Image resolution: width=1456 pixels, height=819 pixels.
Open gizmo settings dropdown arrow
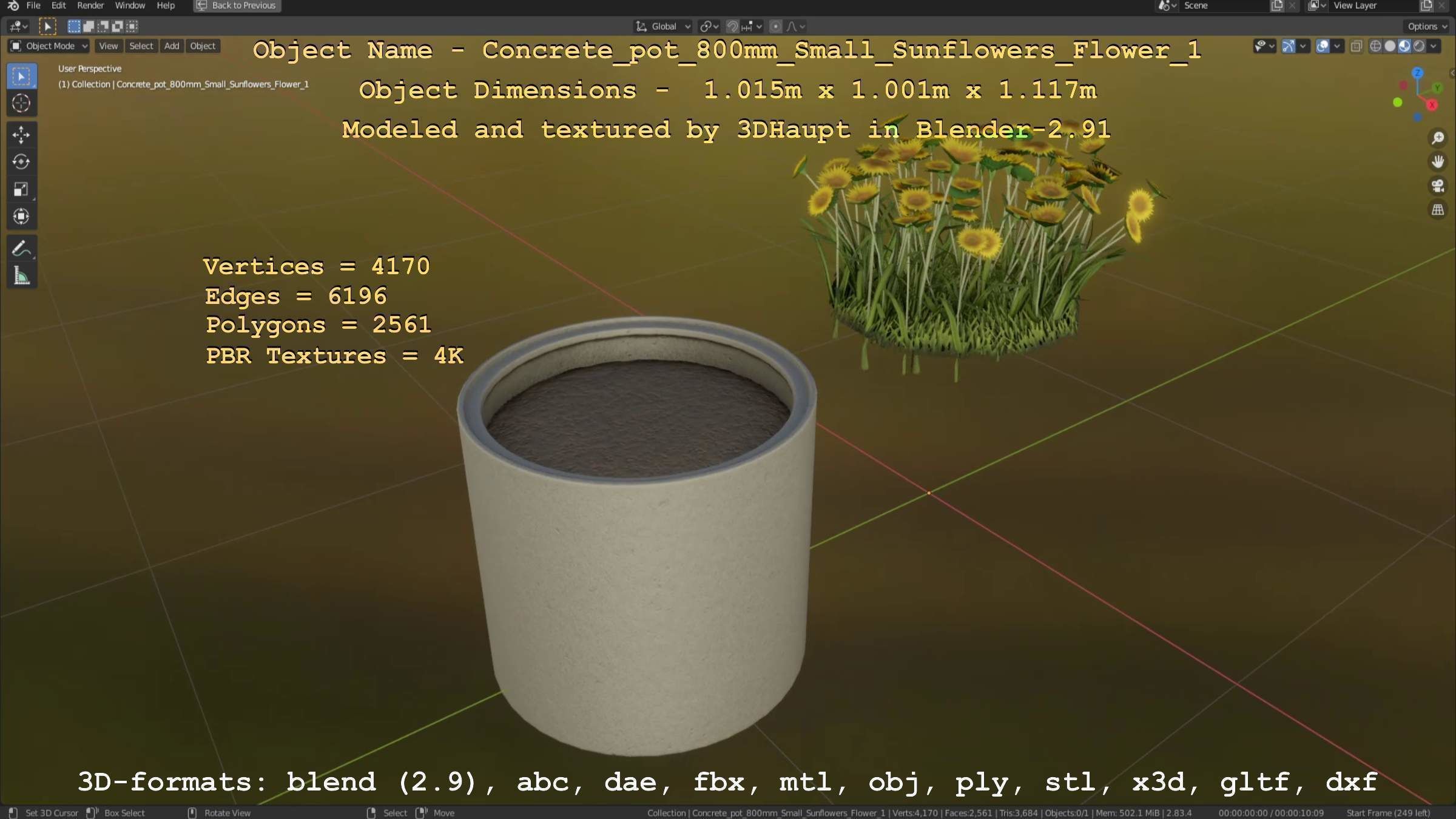tap(1303, 46)
